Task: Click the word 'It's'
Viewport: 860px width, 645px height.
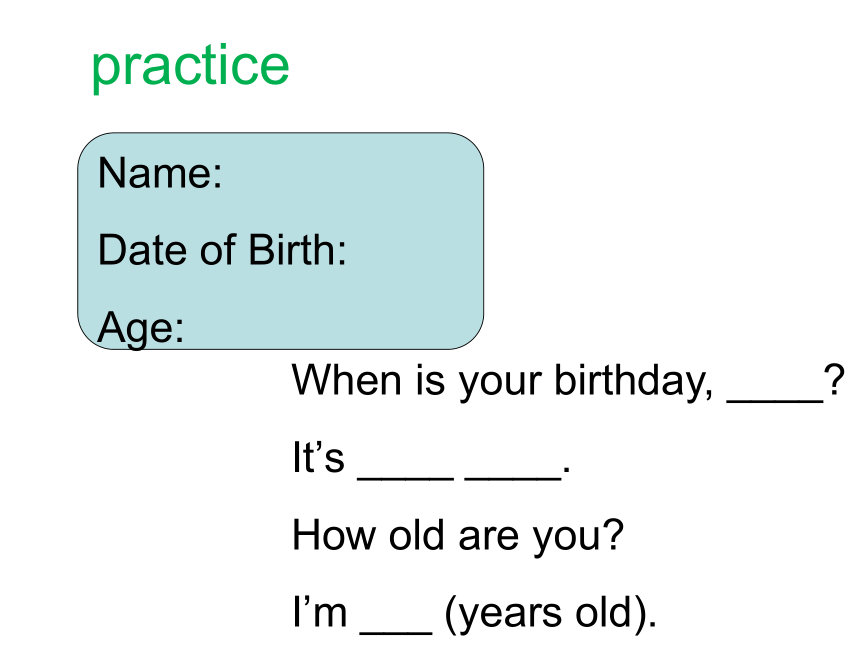Action: 318,457
